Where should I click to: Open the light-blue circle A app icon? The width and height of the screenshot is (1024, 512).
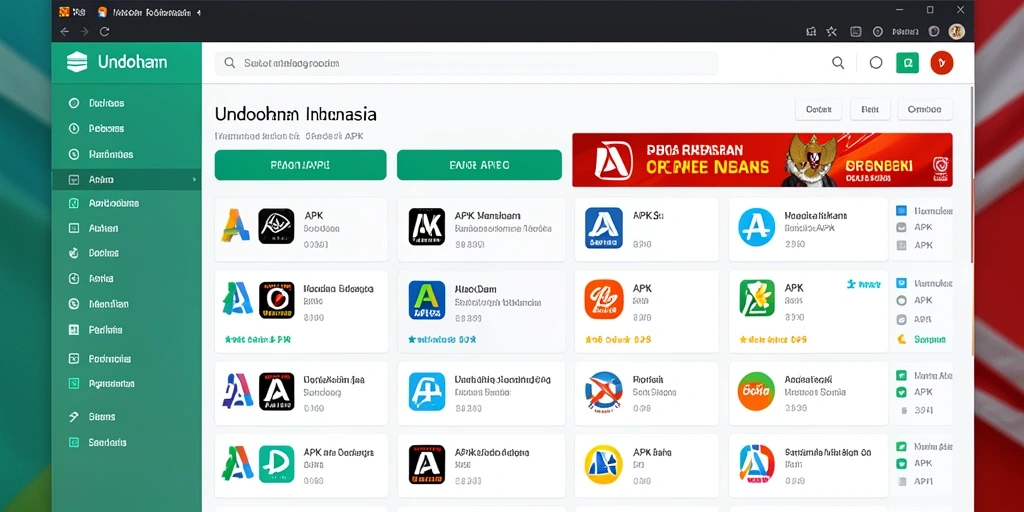pos(756,227)
